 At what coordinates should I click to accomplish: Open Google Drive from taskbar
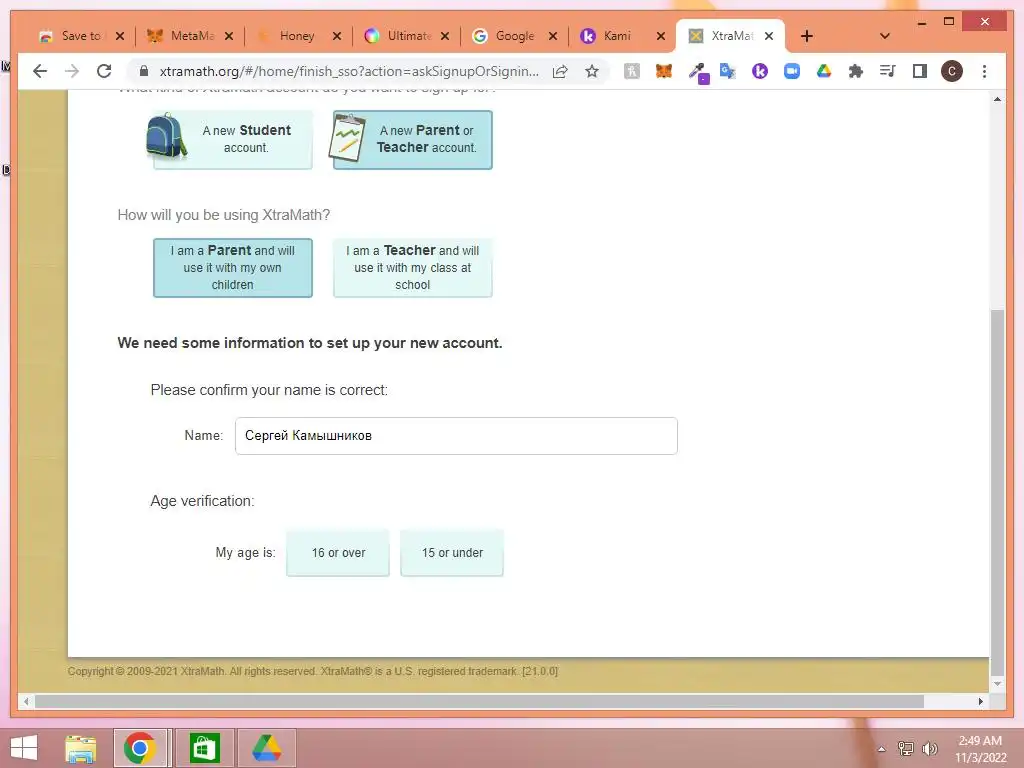tap(267, 748)
